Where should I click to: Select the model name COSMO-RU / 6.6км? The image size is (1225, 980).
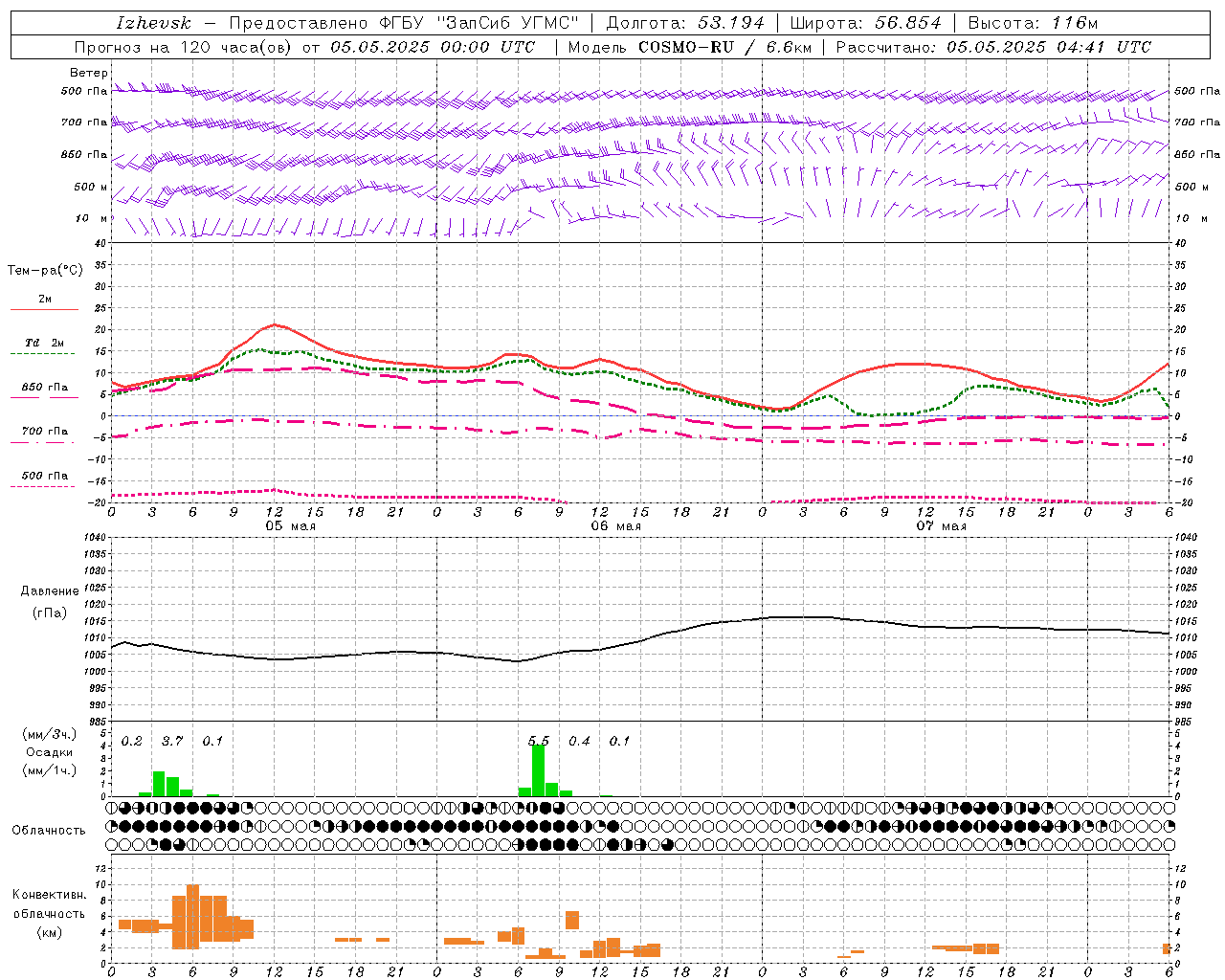coord(724,47)
